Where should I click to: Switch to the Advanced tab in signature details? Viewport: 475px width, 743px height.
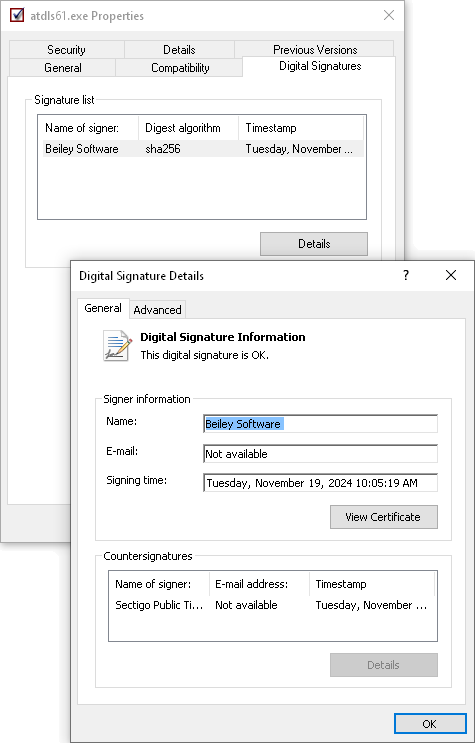157,310
